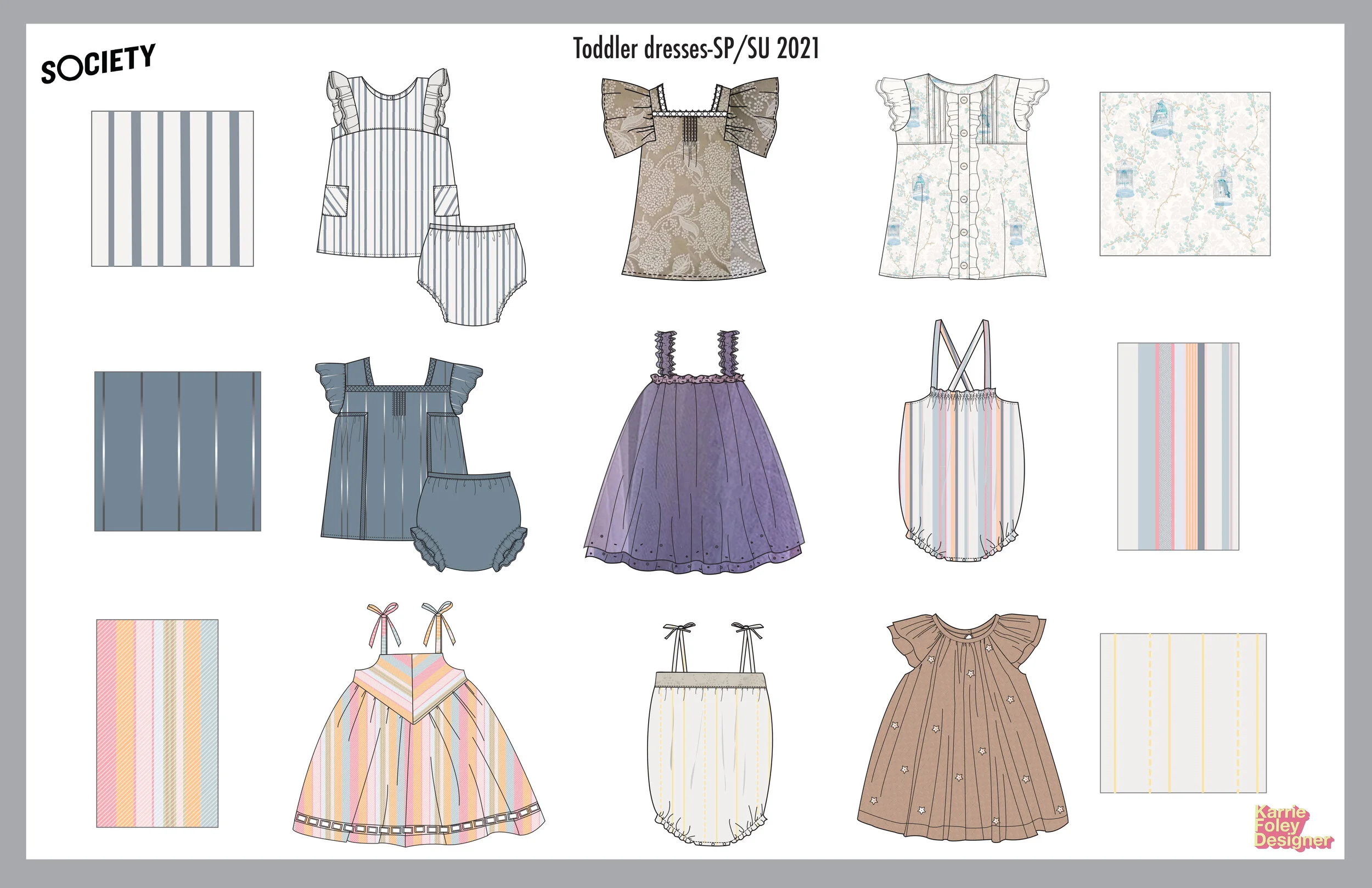Select the white swatch with yellow dashed lines
The width and height of the screenshot is (1372, 888).
1183,713
